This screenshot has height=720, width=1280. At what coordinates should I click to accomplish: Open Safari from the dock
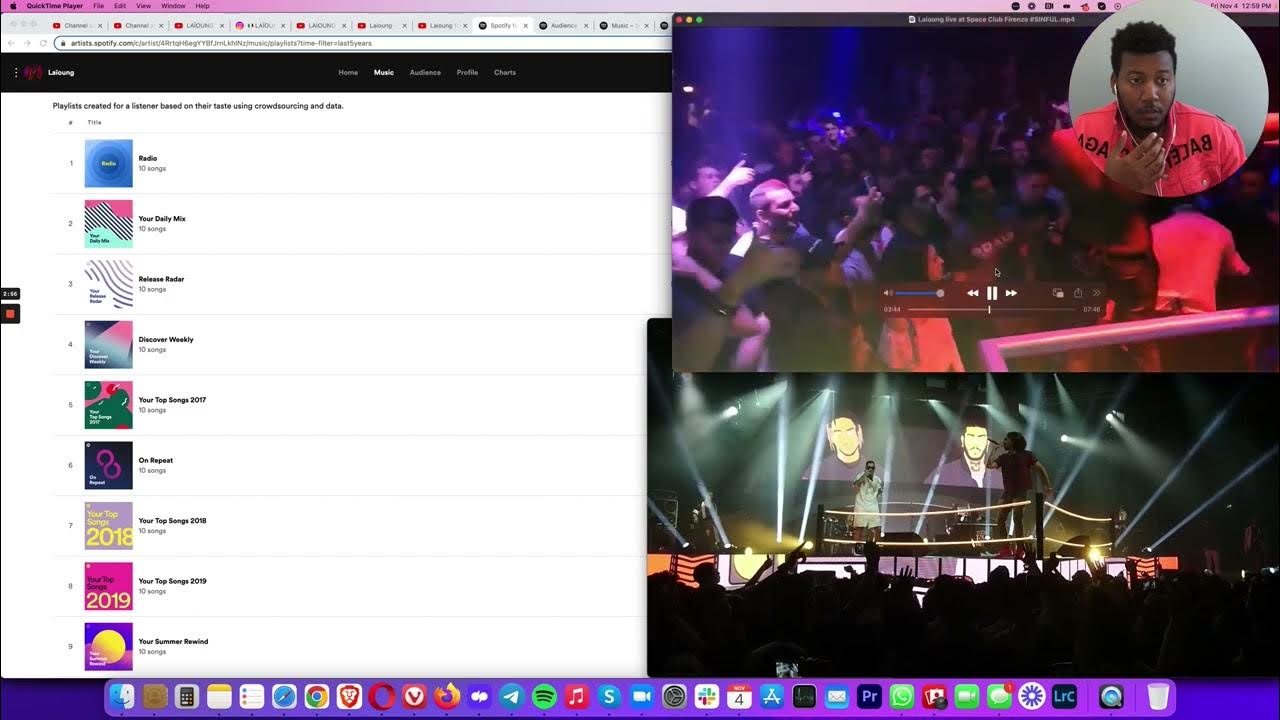tap(284, 696)
